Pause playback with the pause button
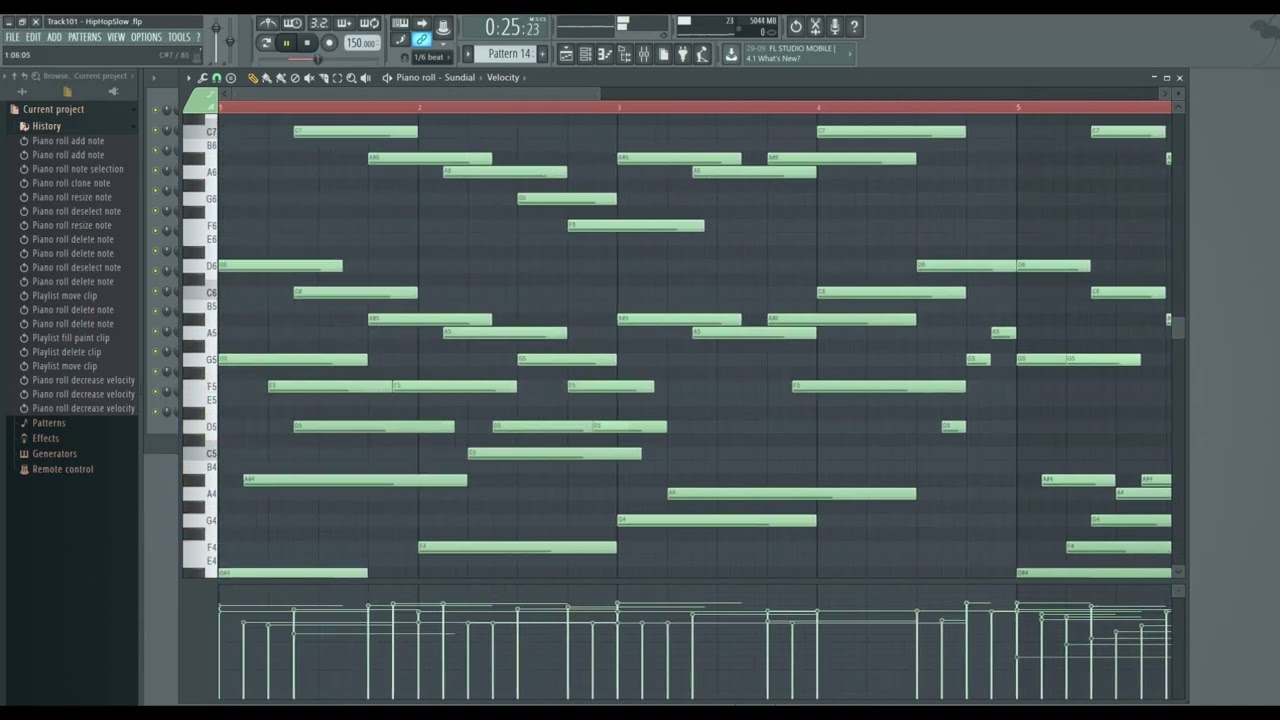The image size is (1280, 720). 286,43
